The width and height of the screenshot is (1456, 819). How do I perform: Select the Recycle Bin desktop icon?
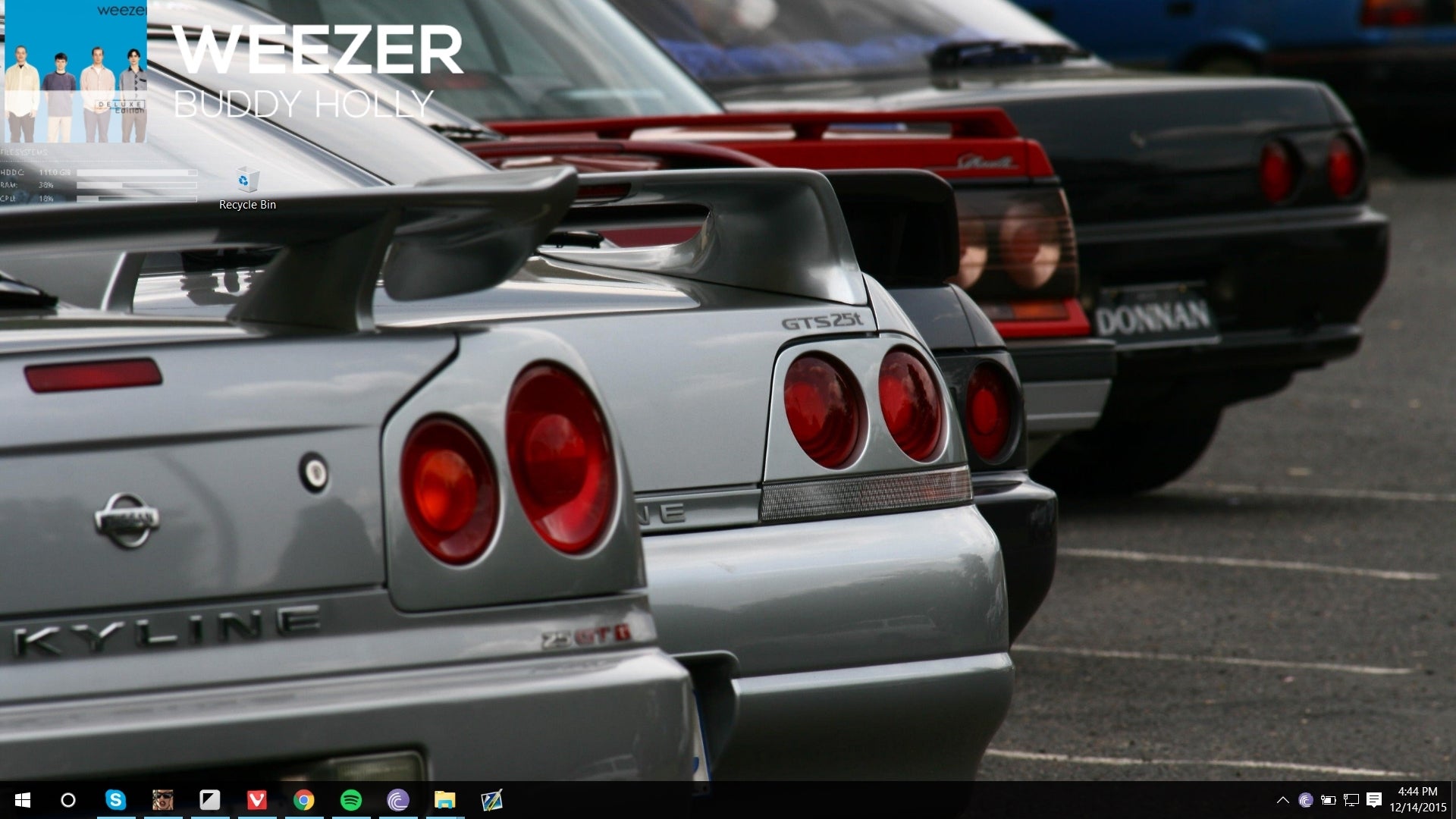coord(247,189)
